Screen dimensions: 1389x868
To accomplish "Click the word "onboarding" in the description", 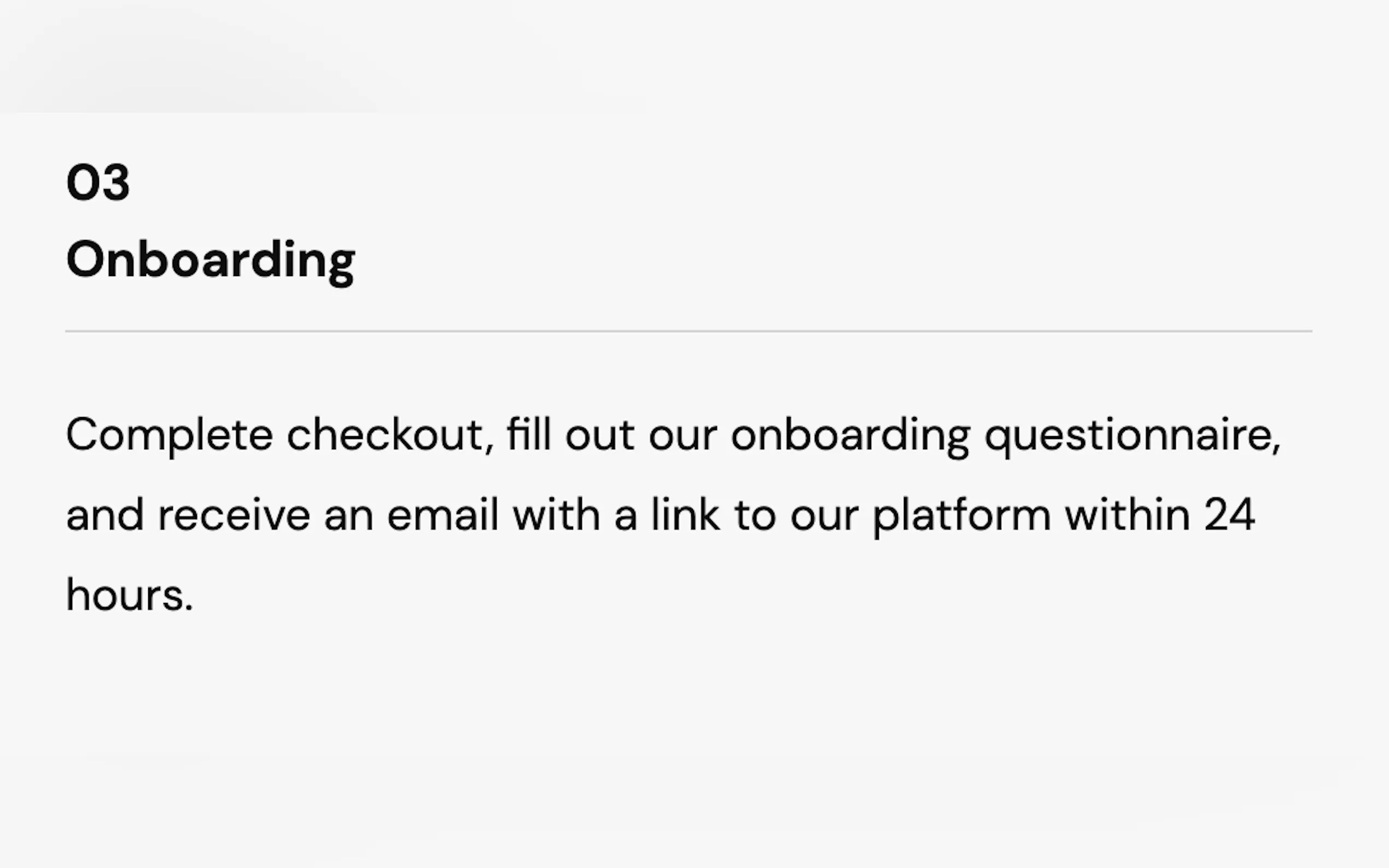I will tap(850, 435).
